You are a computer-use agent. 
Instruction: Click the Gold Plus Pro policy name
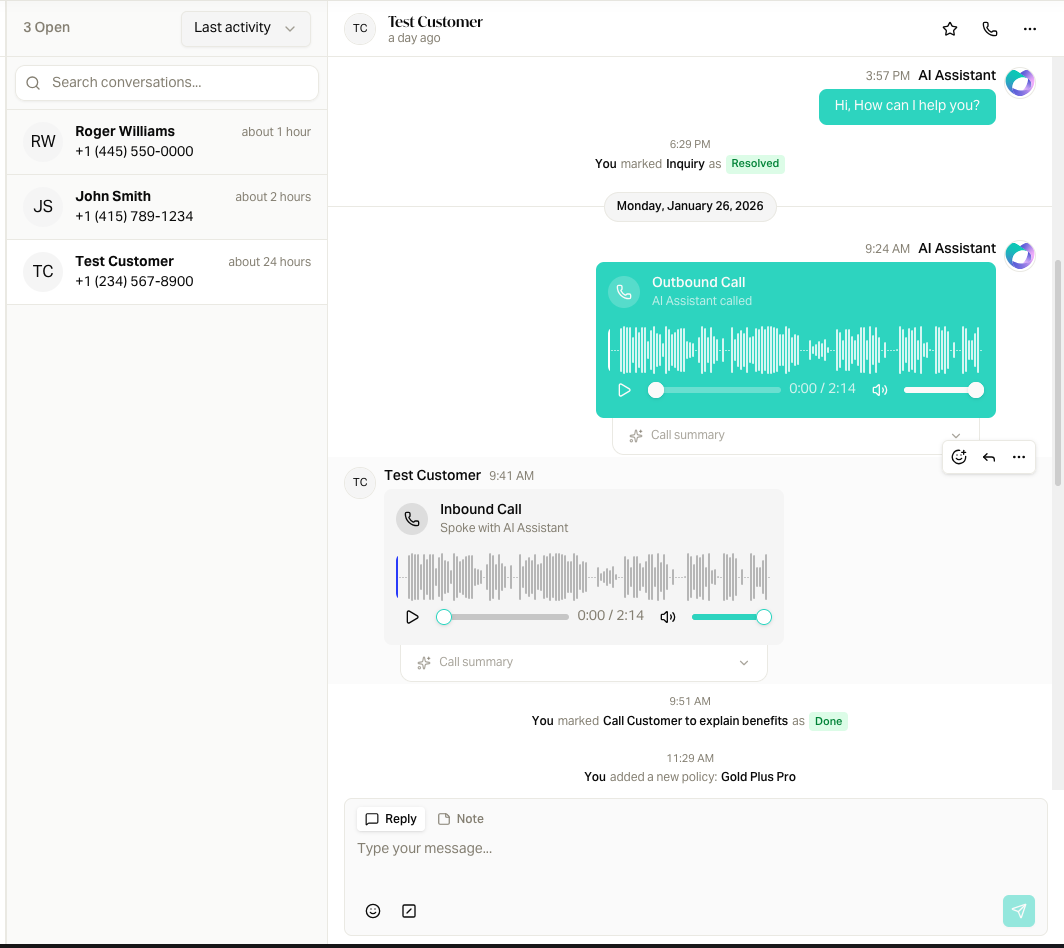click(758, 777)
